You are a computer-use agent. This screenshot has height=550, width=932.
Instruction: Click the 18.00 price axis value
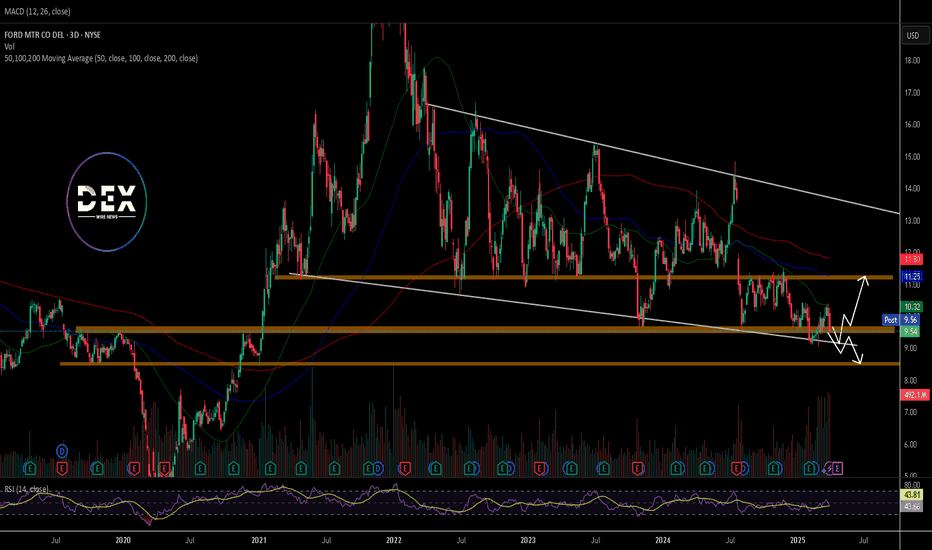pyautogui.click(x=912, y=61)
